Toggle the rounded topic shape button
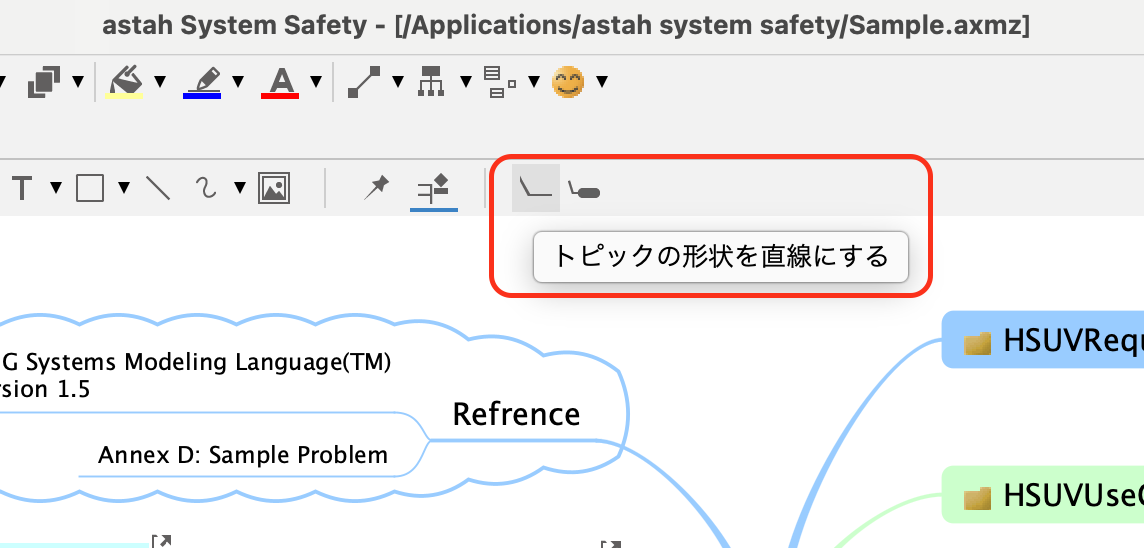This screenshot has height=548, width=1144. [x=584, y=189]
